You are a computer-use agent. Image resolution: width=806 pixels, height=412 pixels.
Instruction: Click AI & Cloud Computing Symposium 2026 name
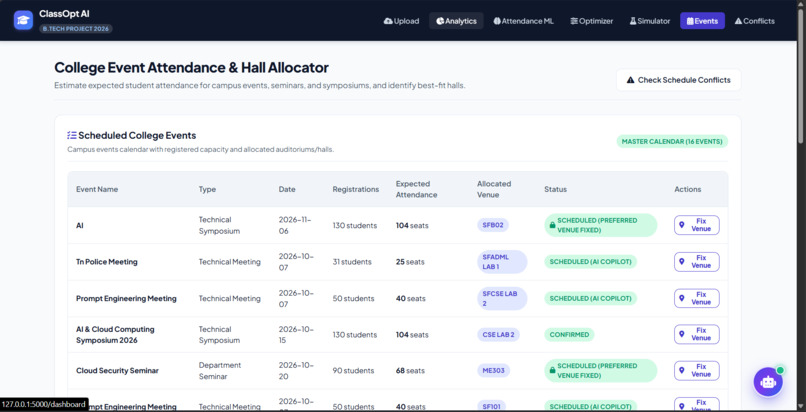(x=115, y=334)
